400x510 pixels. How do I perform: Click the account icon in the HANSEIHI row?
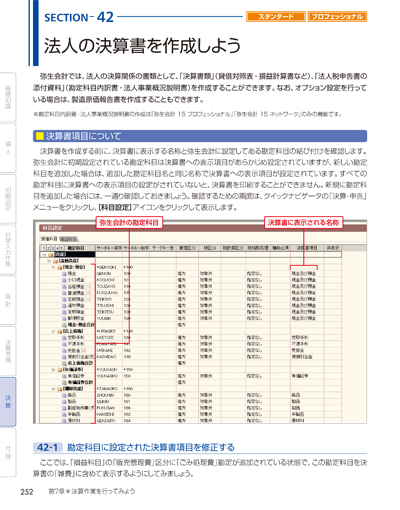64,414
